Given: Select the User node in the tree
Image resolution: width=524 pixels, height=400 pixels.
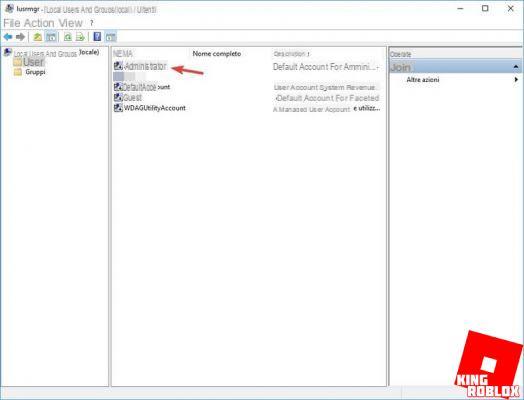Looking at the screenshot, I should (34, 62).
